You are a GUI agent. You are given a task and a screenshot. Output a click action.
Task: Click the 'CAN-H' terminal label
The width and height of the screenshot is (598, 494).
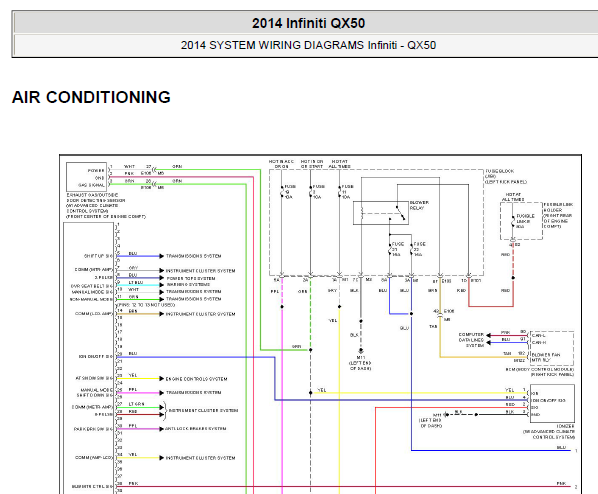pos(539,343)
